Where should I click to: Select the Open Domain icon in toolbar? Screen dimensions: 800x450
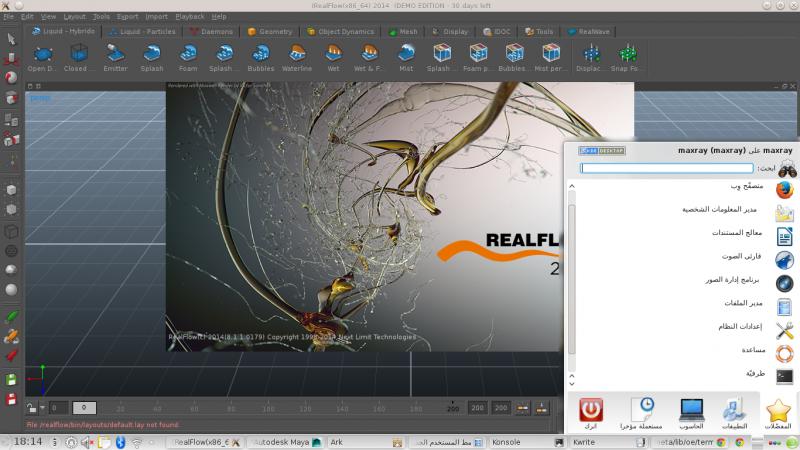coord(43,54)
